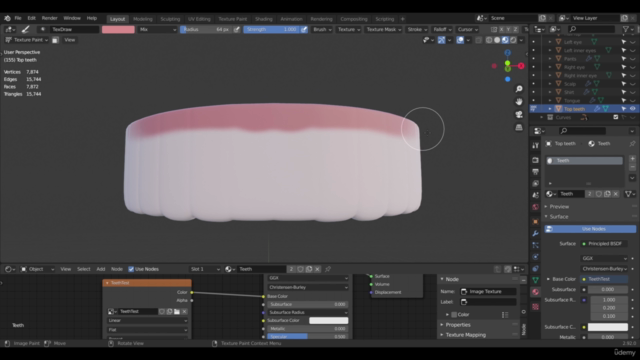Screen dimensions: 640x360
Task: Open the Scene properties tab icon
Action: pyautogui.click(x=536, y=195)
